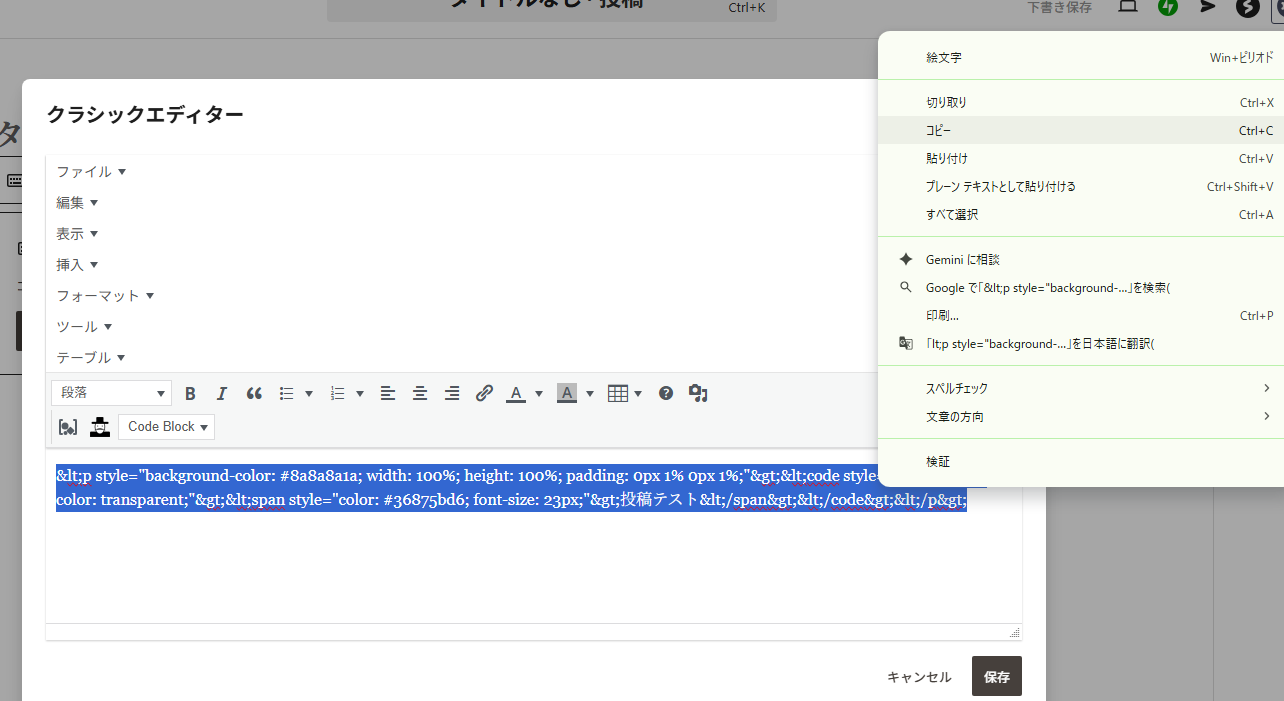The image size is (1284, 701).
Task: Expand the table dropdown arrow
Action: pyautogui.click(x=638, y=394)
